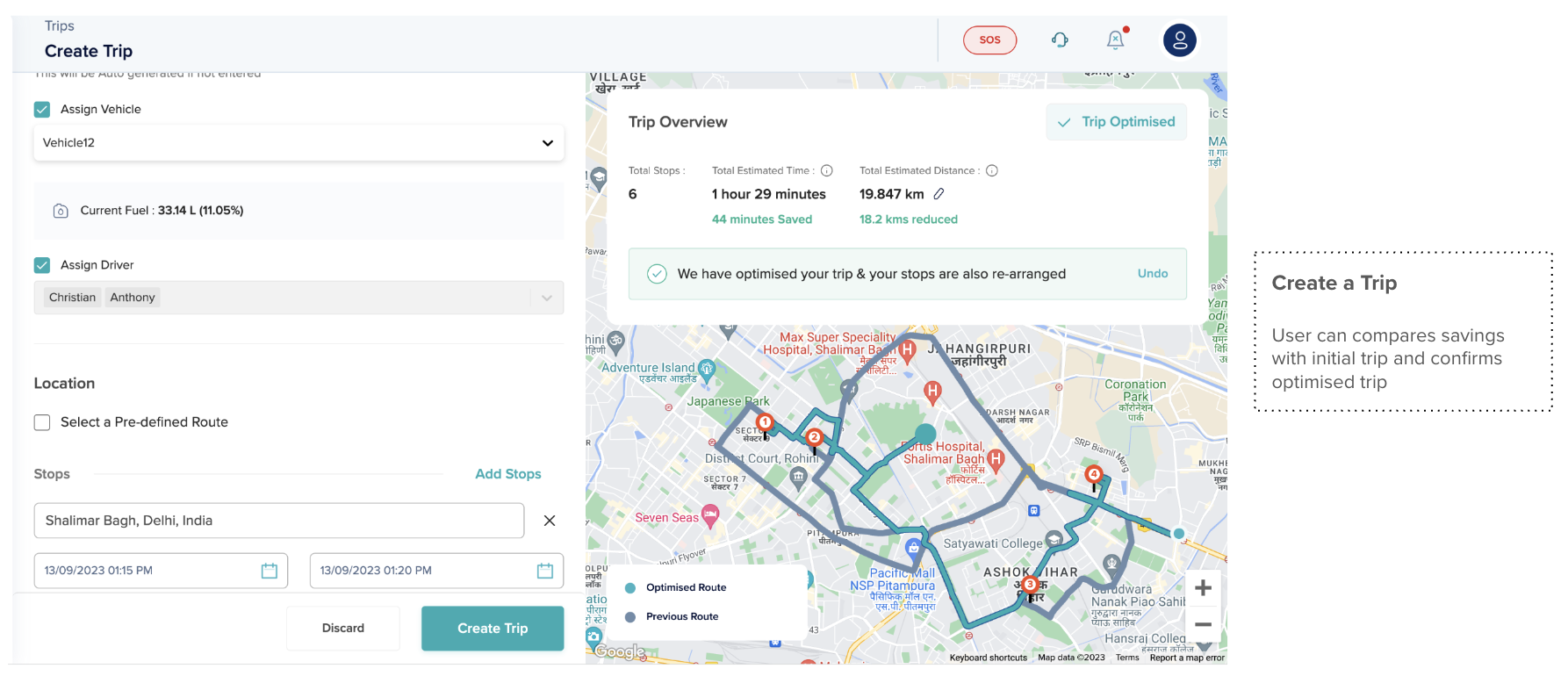
Task: Open the driver selection dropdown chevron
Action: tap(547, 298)
